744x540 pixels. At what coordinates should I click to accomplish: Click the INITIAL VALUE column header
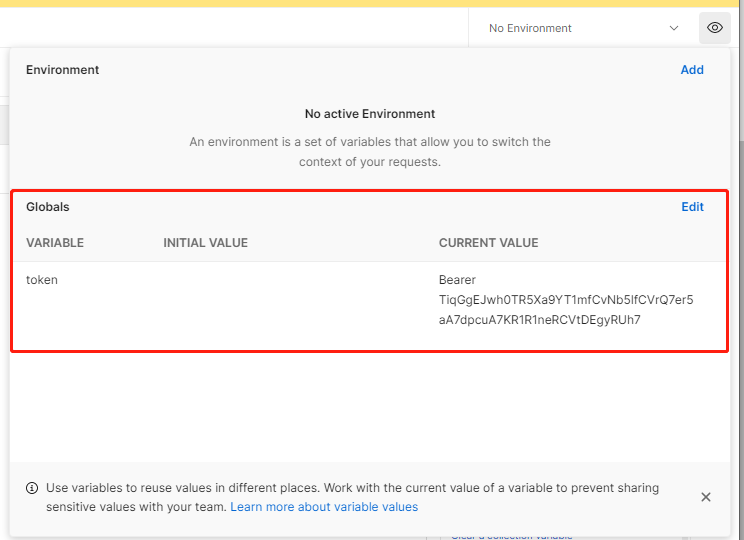(205, 243)
